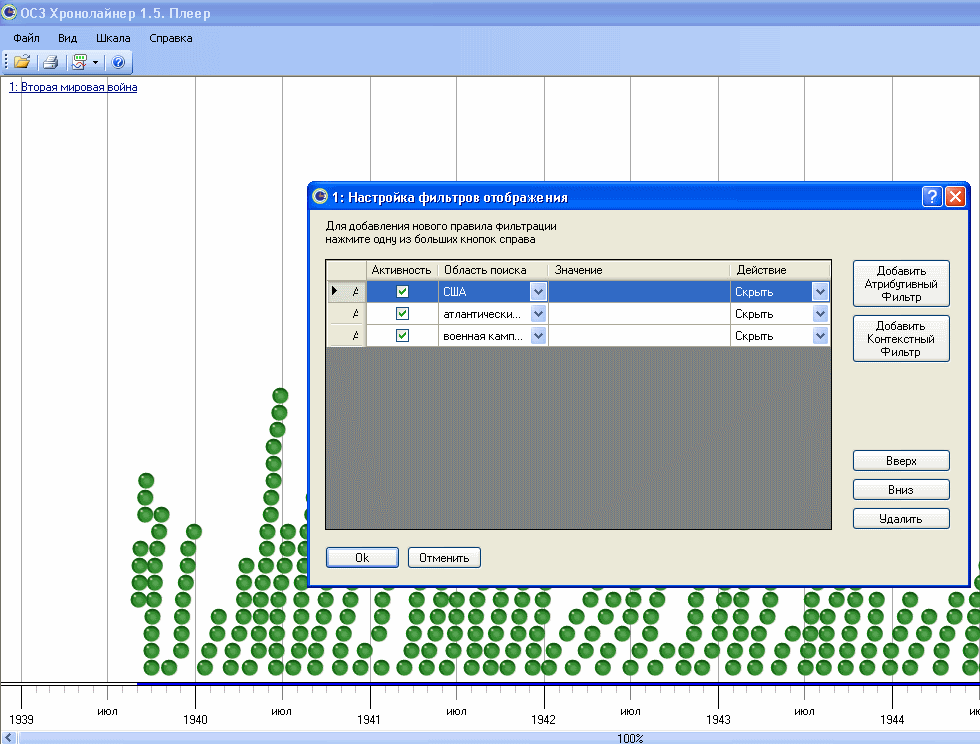Open the Файл menu
Viewport: 980px width, 744px height.
(x=26, y=38)
